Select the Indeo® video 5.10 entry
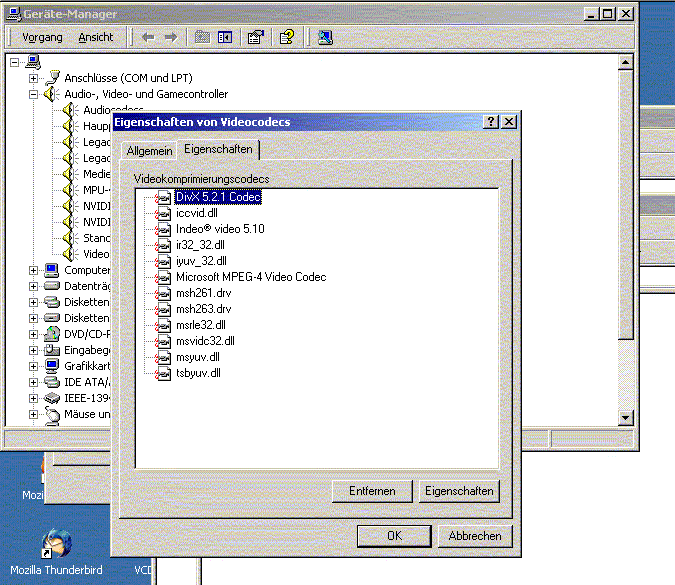Image resolution: width=675 pixels, height=585 pixels. tap(220, 229)
